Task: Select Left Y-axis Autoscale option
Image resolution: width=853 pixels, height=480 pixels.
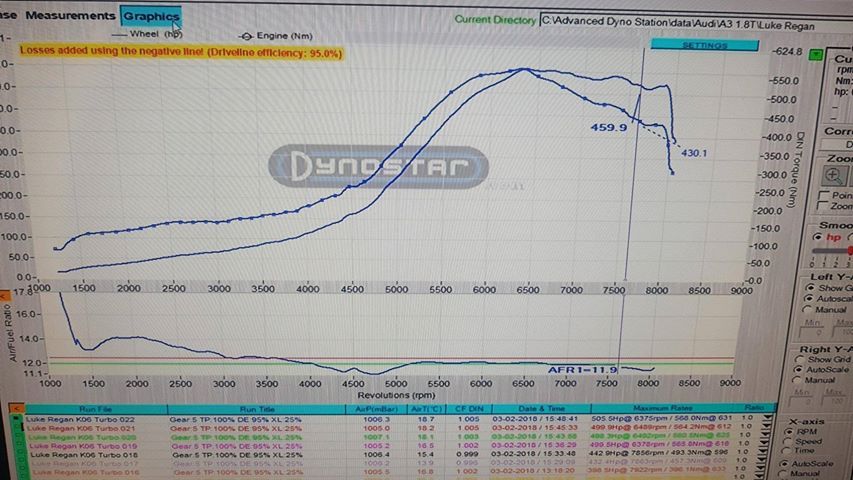Action: pos(809,299)
